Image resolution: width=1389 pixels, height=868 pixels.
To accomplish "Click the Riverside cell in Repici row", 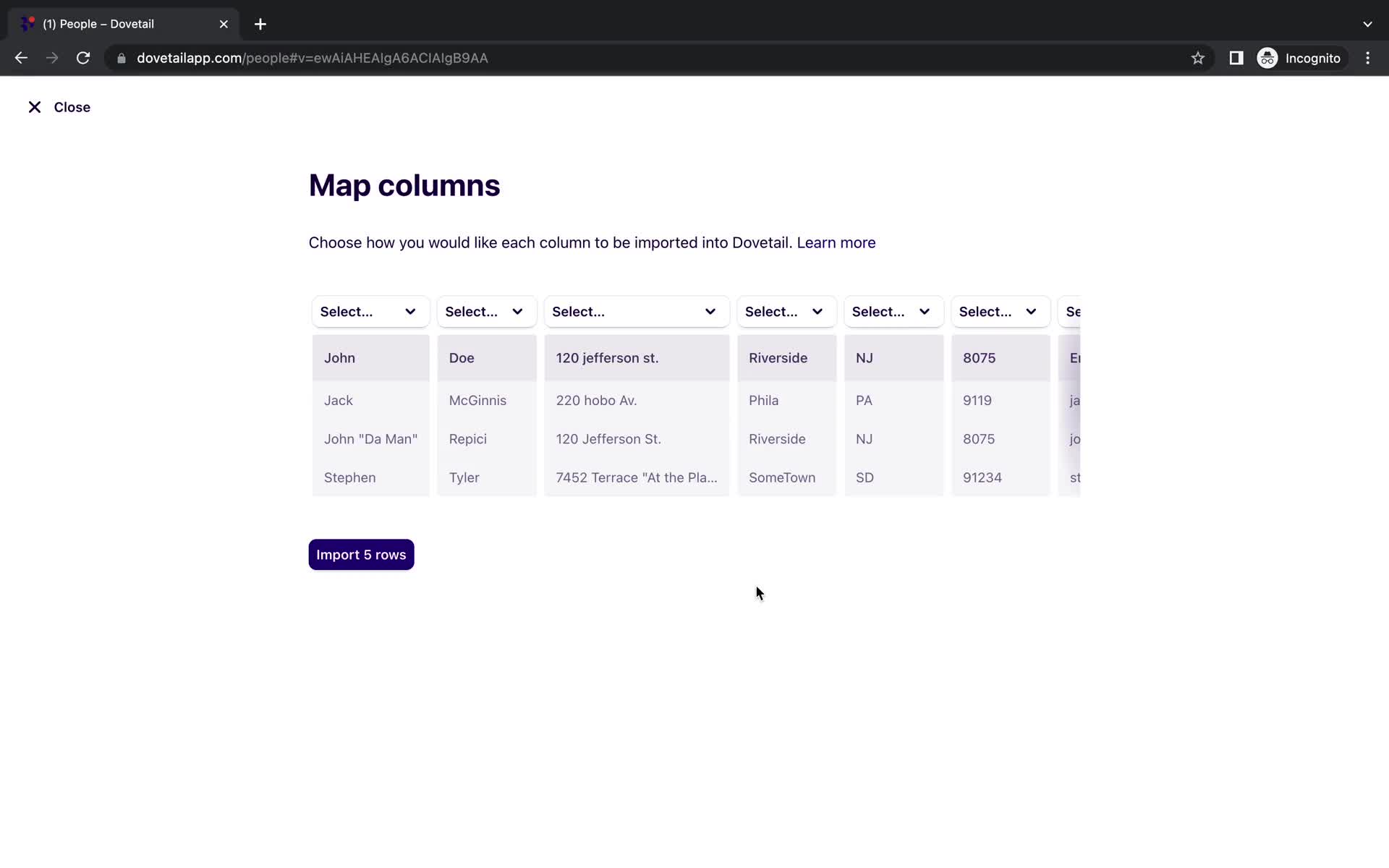I will pyautogui.click(x=786, y=439).
